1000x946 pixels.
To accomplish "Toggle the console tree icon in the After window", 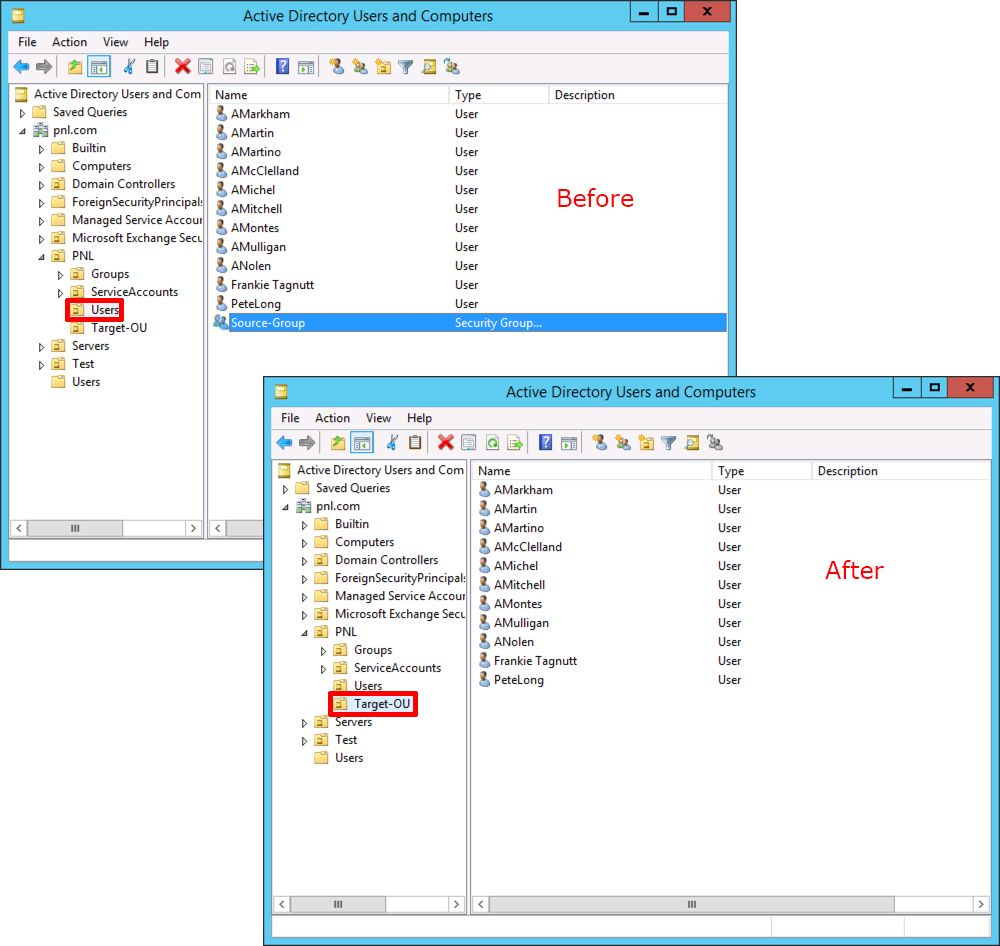I will [x=362, y=443].
